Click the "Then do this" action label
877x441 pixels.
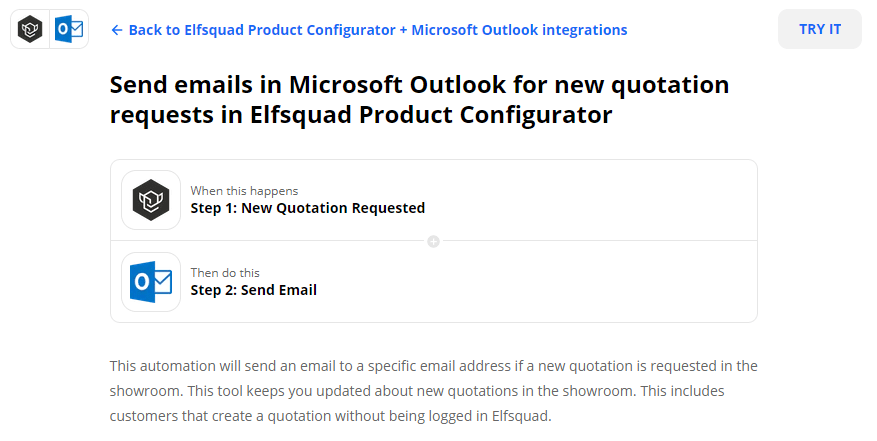(x=225, y=272)
